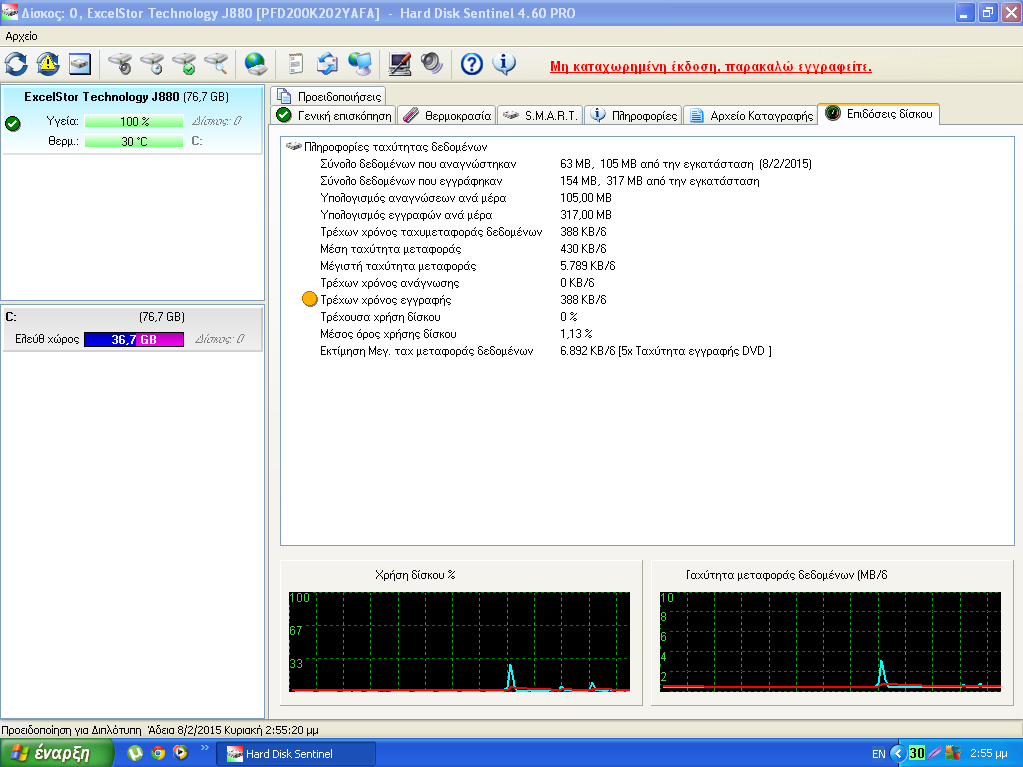1023x767 pixels.
Task: Click the green health checkmark icon of the disk
Action: pyautogui.click(x=12, y=123)
